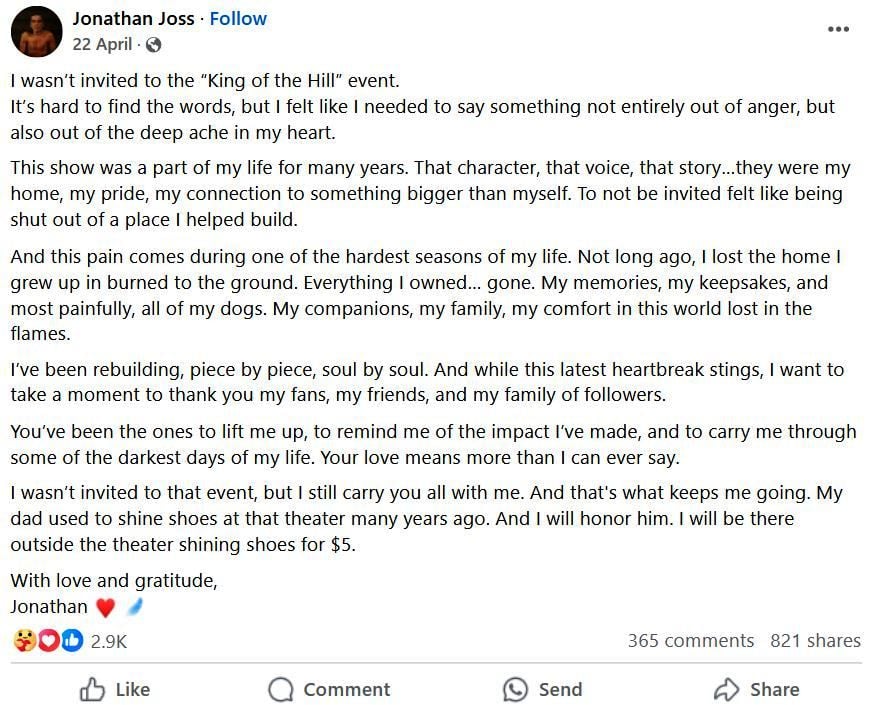Click the "With love and gratitude" closing line
Viewport: 870px width, 705px height.
coord(114,580)
